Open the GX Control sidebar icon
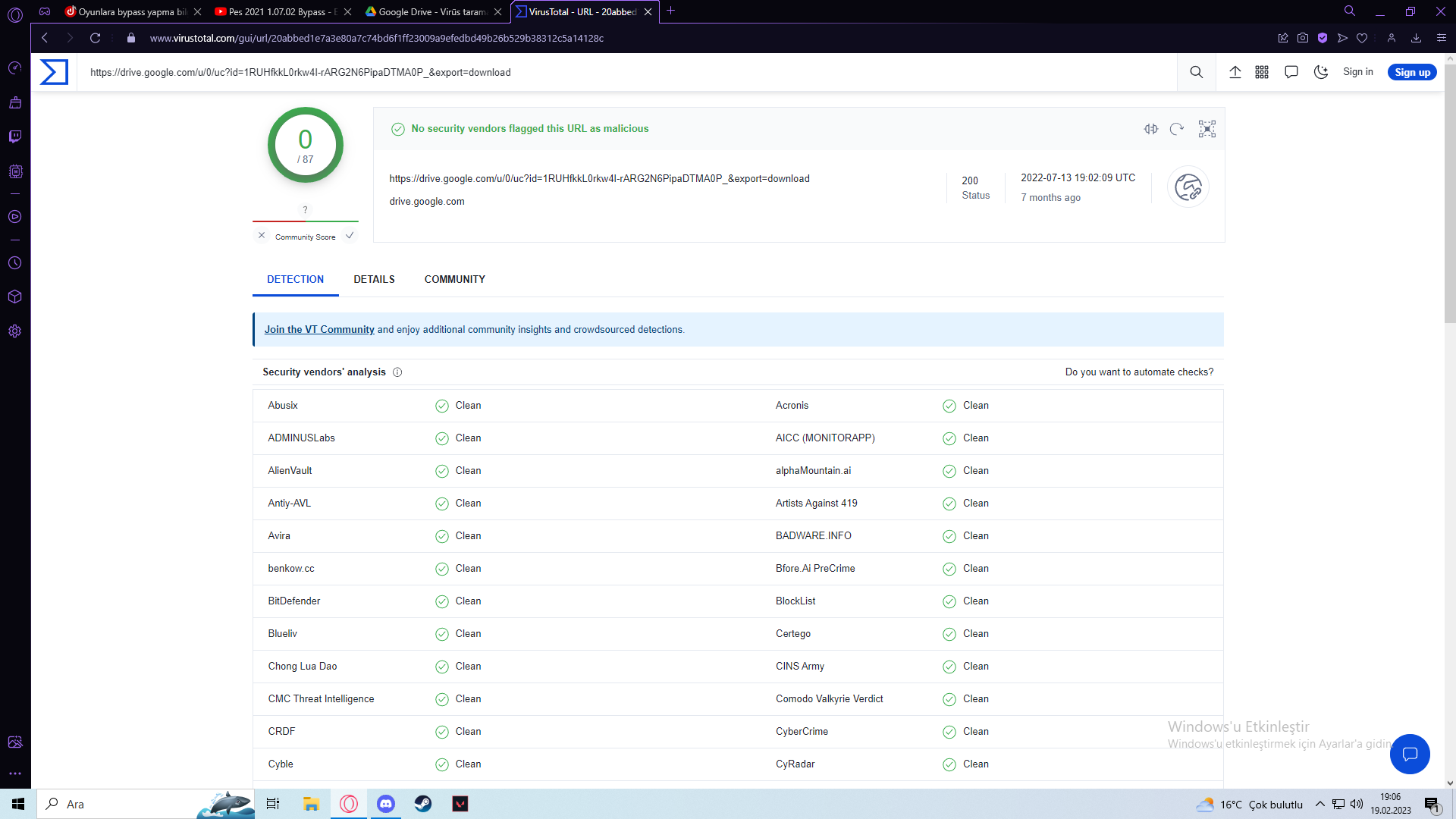 click(x=15, y=68)
